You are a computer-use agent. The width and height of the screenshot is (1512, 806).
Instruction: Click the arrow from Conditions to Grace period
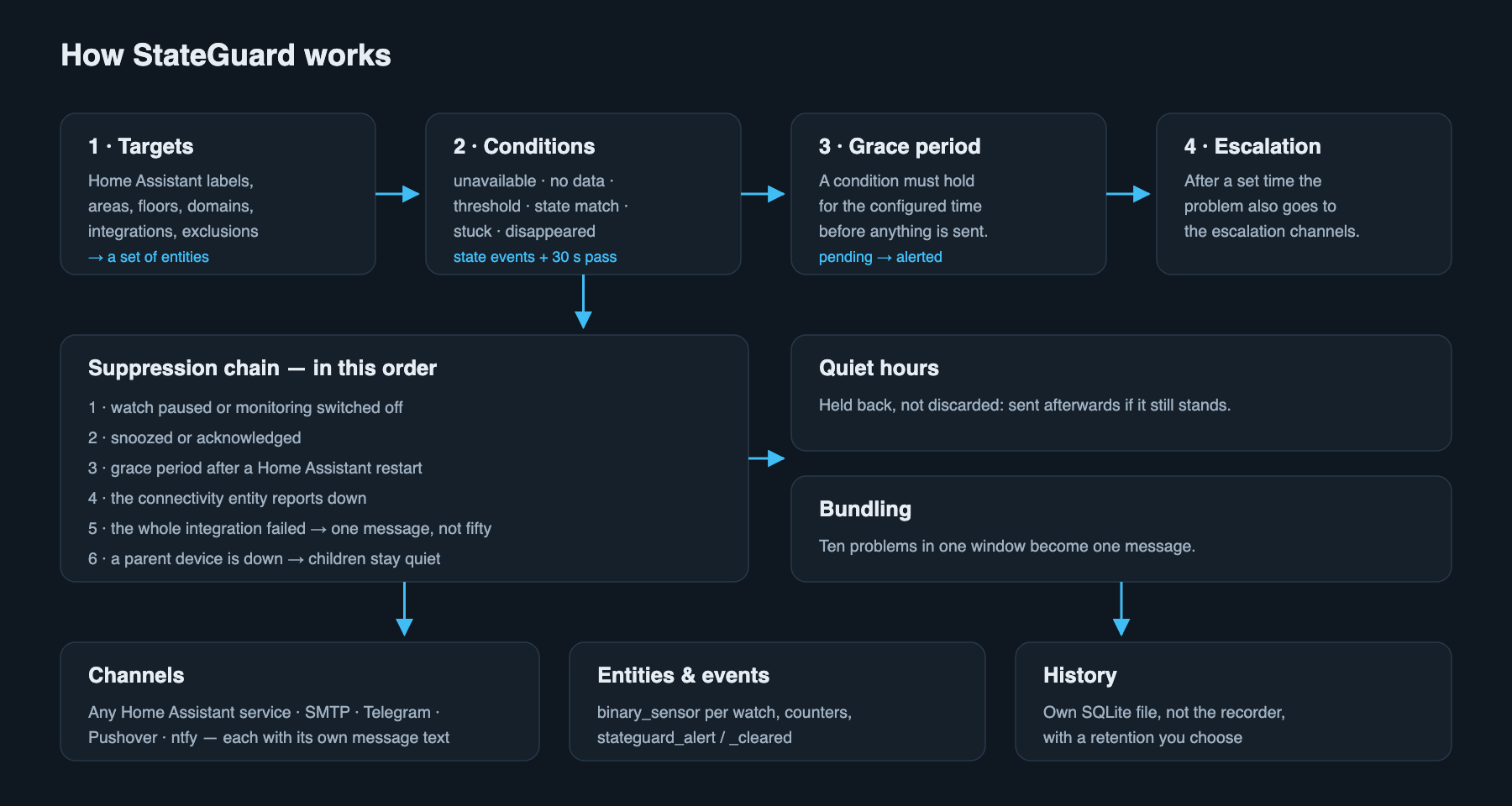tap(763, 194)
